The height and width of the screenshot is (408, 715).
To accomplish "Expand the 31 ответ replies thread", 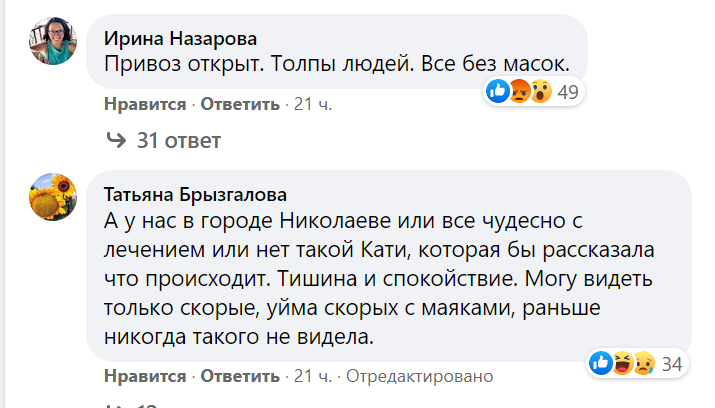I will [x=178, y=140].
